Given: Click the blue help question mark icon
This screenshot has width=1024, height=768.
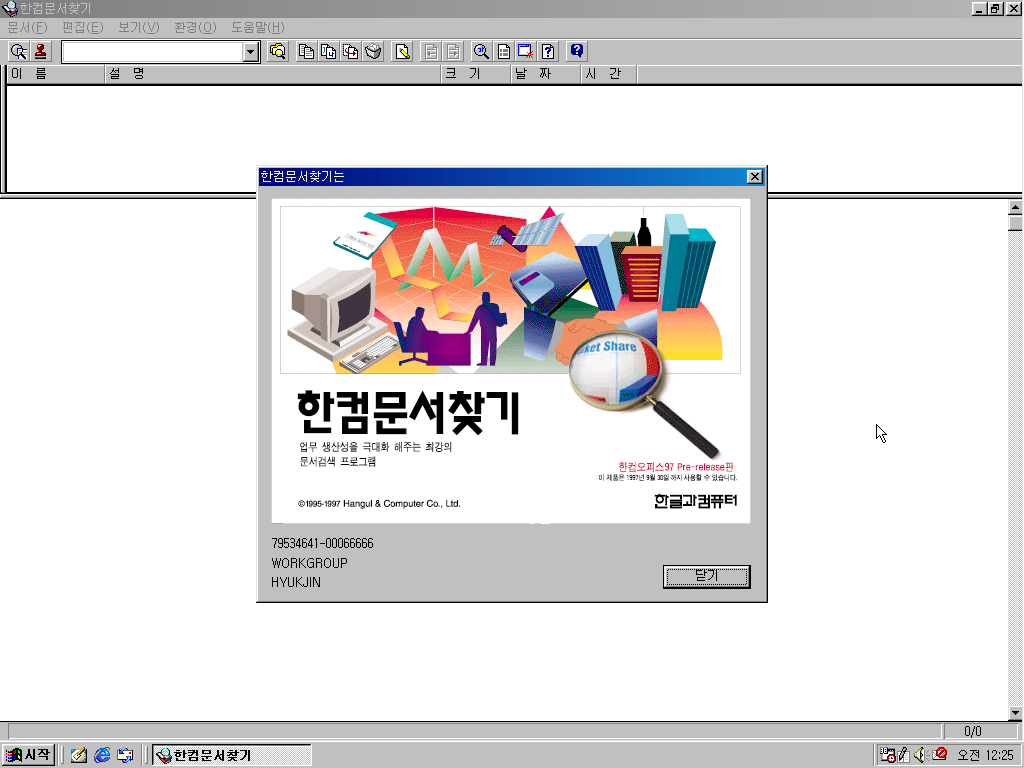Looking at the screenshot, I should tap(577, 52).
